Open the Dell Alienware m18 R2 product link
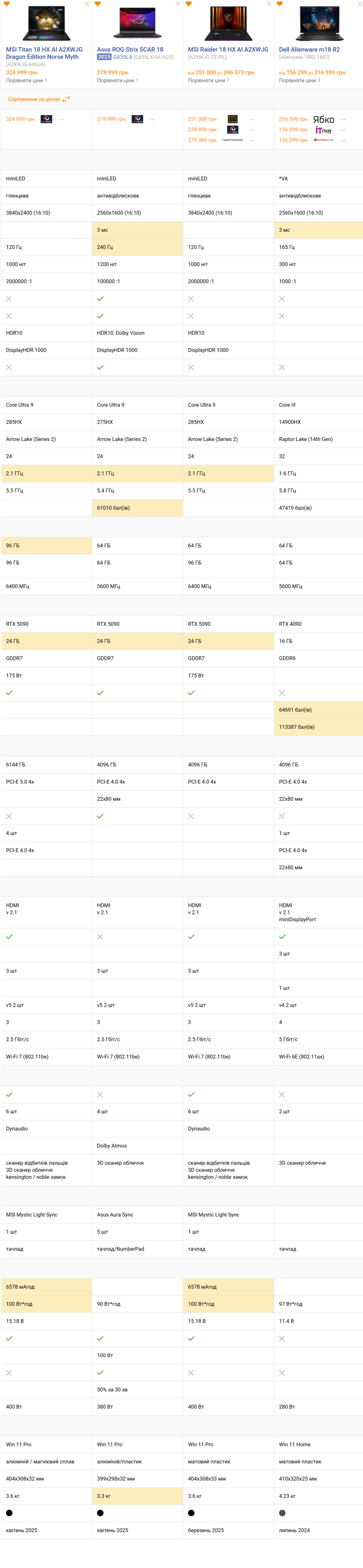This screenshot has width=363, height=1568. point(310,50)
